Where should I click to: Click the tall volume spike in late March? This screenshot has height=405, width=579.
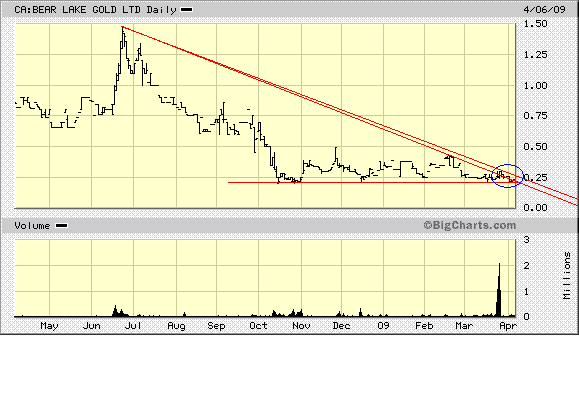(x=499, y=290)
